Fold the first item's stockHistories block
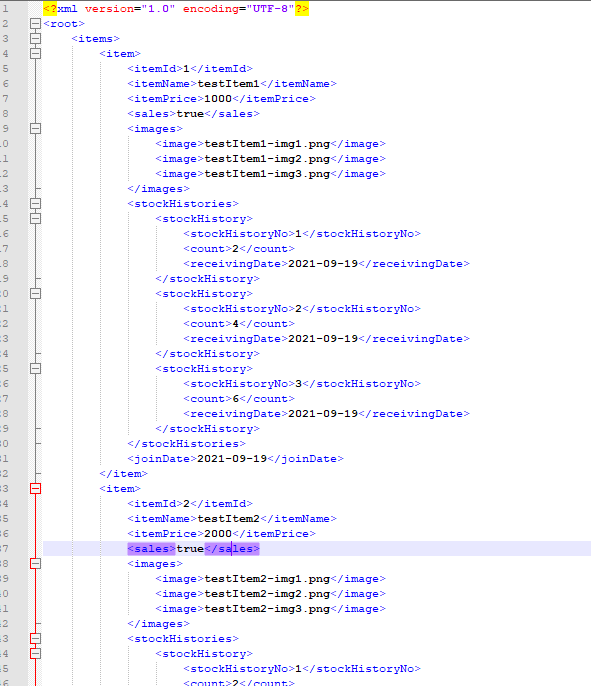This screenshot has height=686, width=591. click(x=35, y=203)
